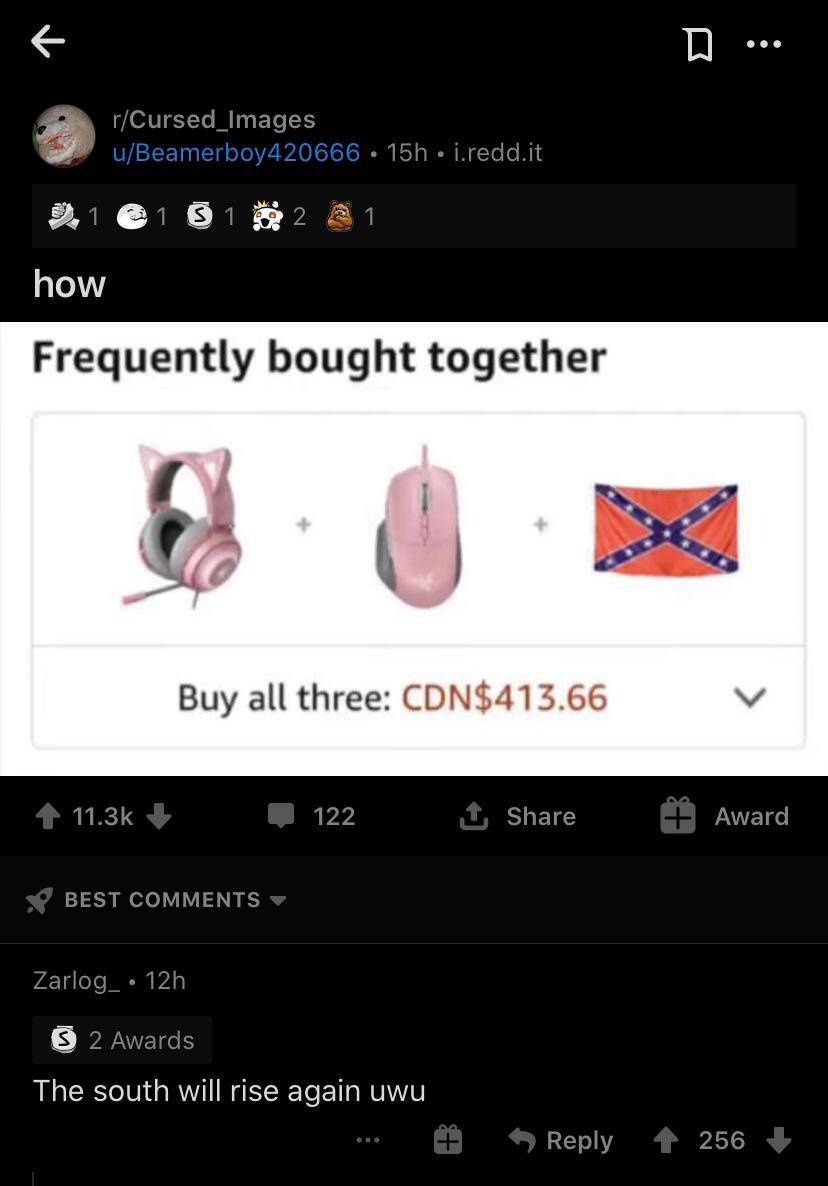Award the comment with gift icon
828x1186 pixels.
point(448,1139)
